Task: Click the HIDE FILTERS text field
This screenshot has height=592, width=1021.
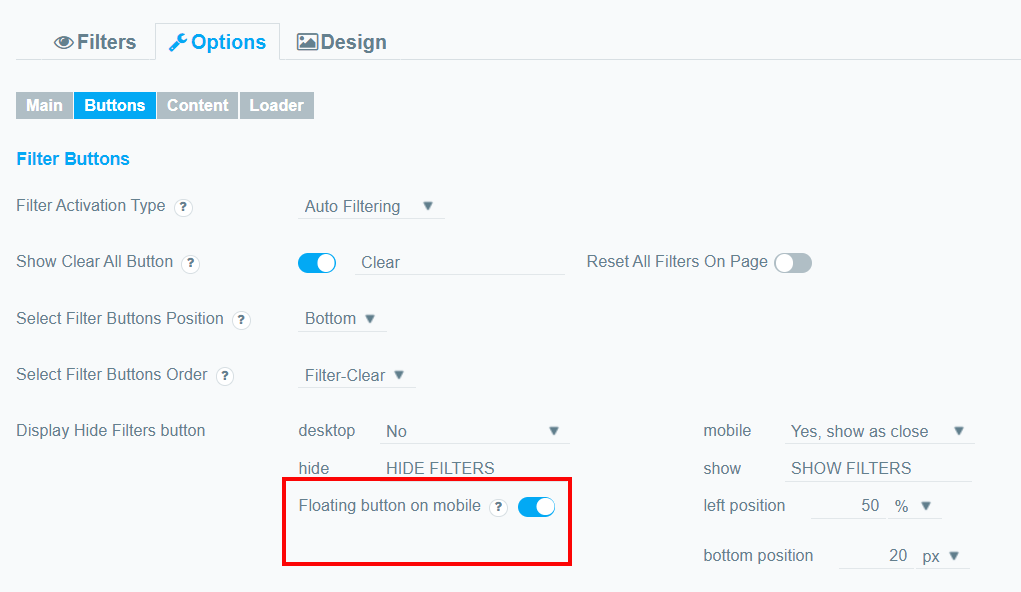Action: pyautogui.click(x=475, y=468)
